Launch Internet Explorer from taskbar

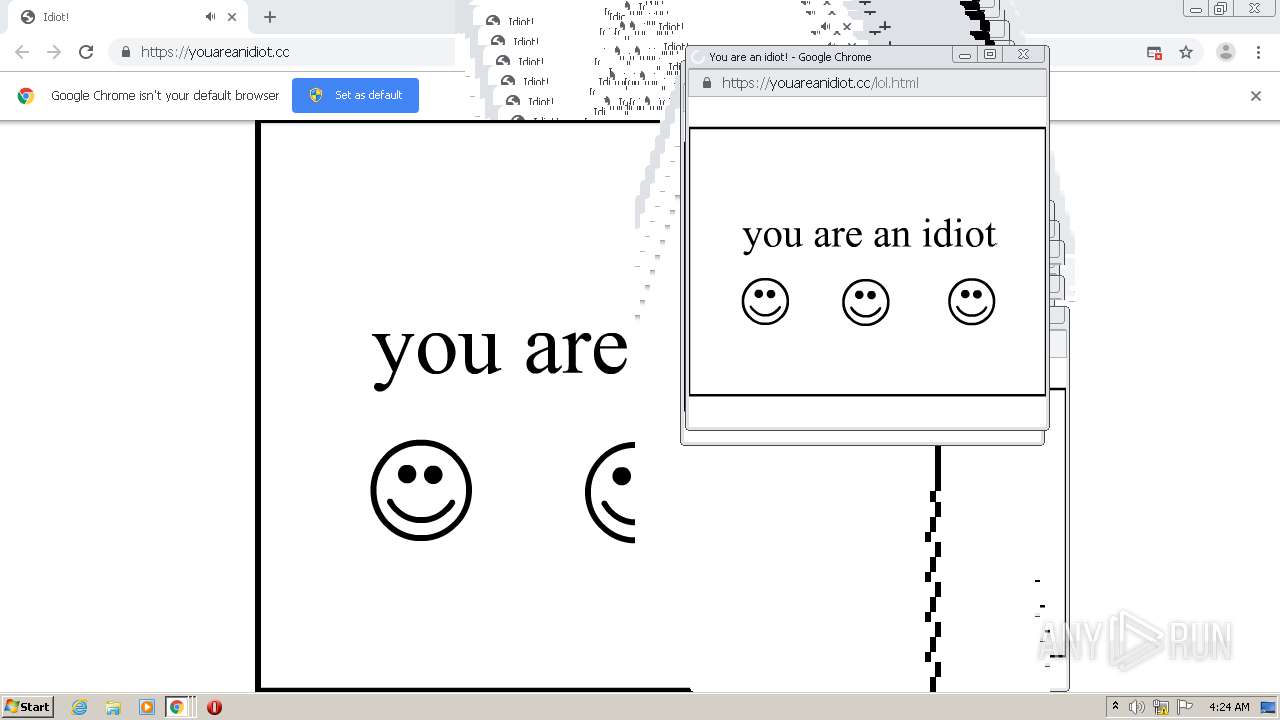click(x=80, y=707)
